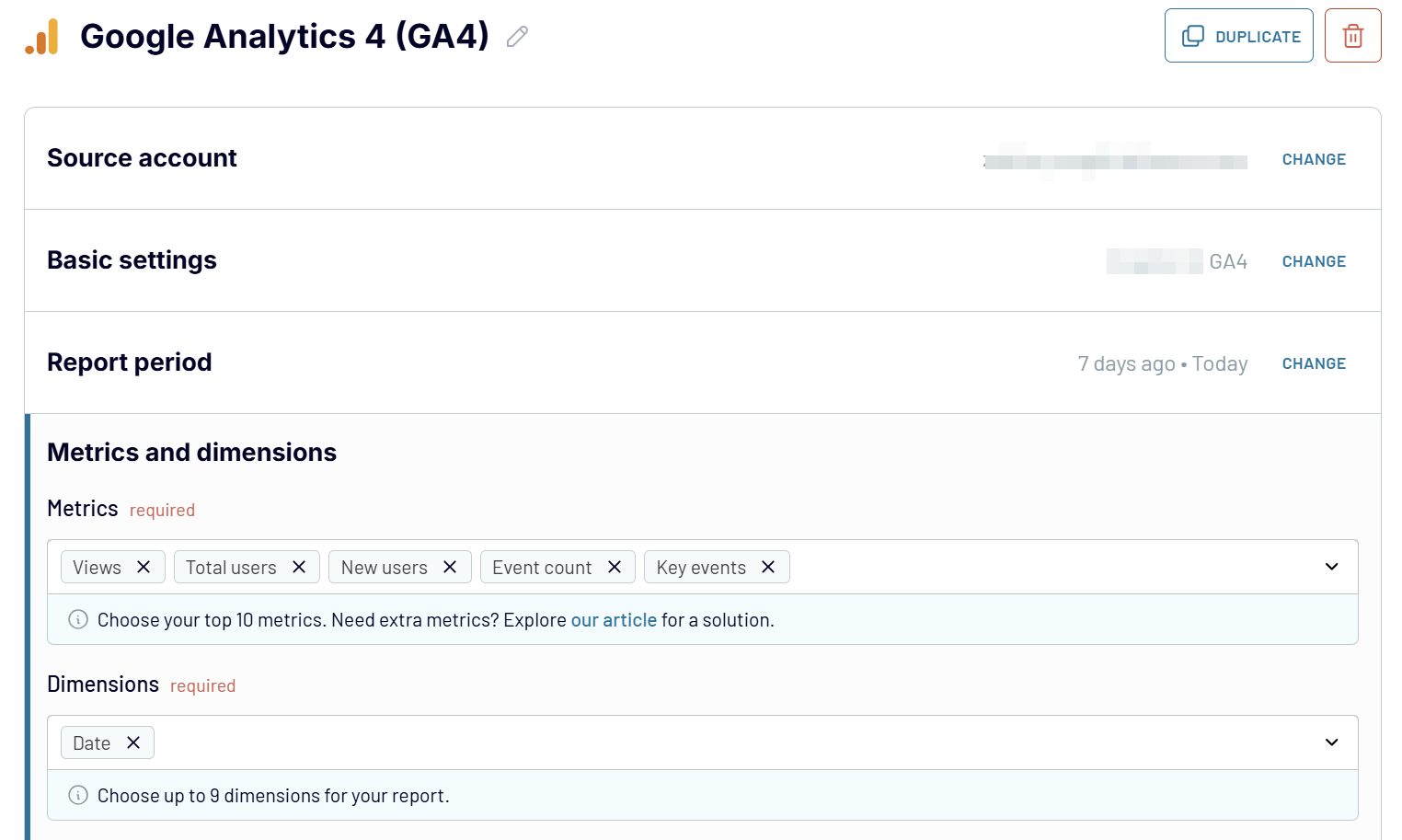Viewport: 1402px width, 840px height.
Task: Remove the Date dimension tag
Action: [x=133, y=742]
